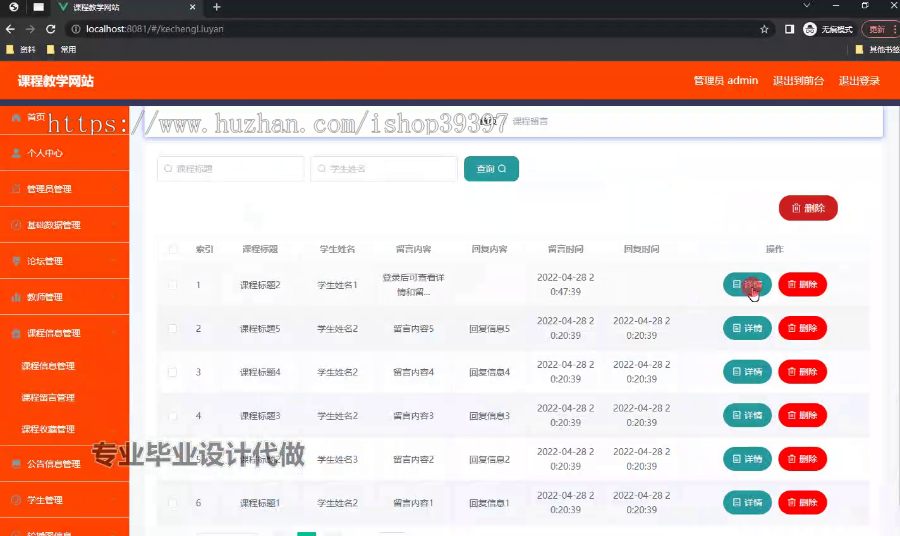Expand the 公告信息管理 sidebar menu arrow

pyautogui.click(x=113, y=464)
